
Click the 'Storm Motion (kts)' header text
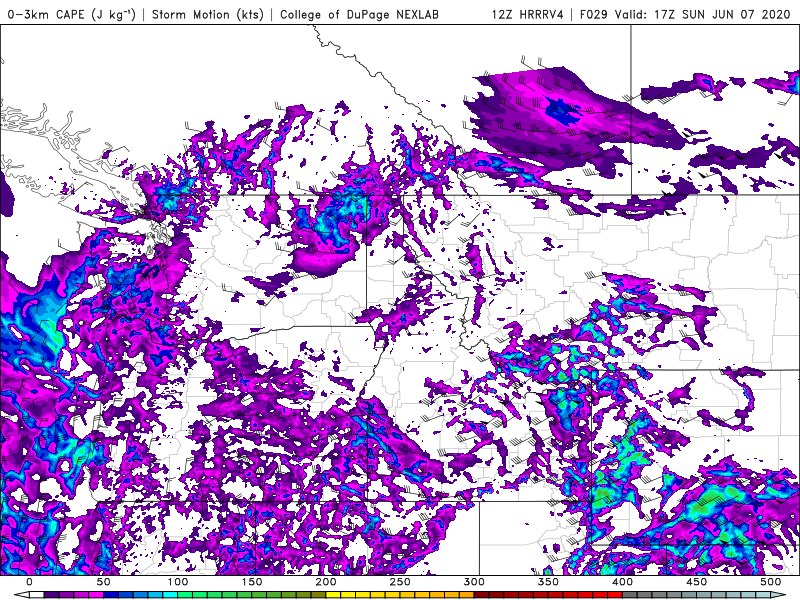(x=208, y=14)
